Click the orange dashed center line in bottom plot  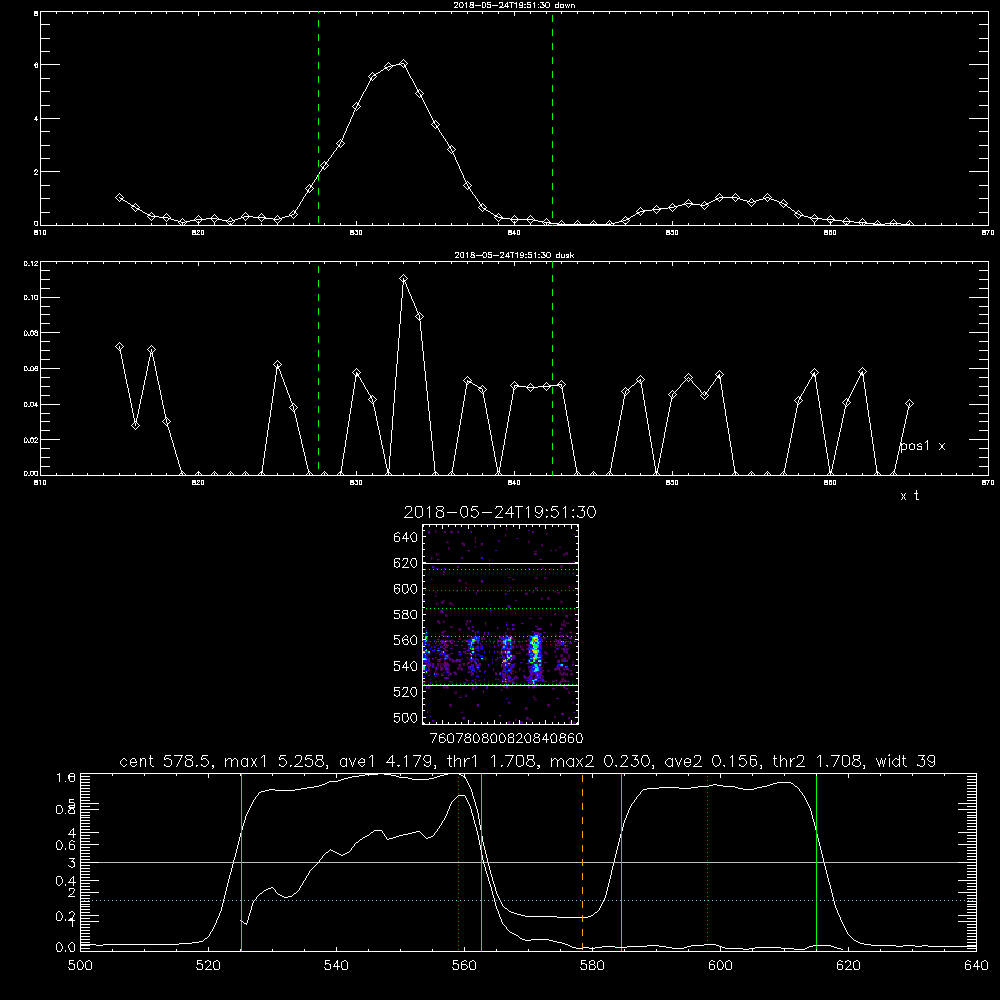click(582, 861)
